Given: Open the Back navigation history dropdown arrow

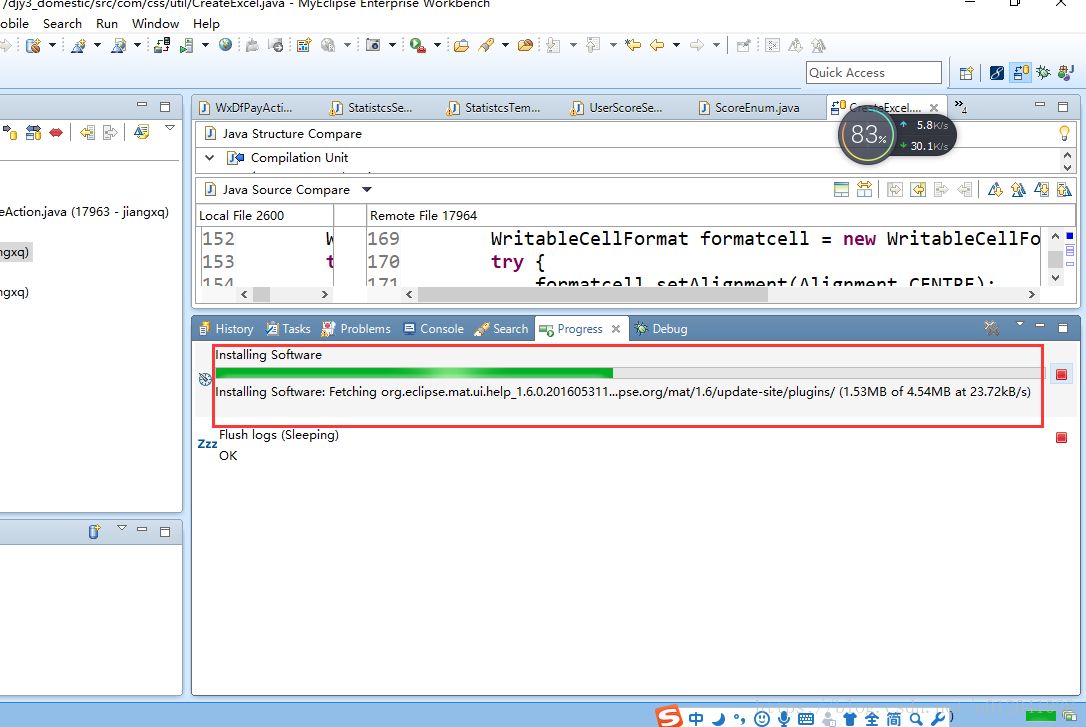Looking at the screenshot, I should click(x=676, y=46).
